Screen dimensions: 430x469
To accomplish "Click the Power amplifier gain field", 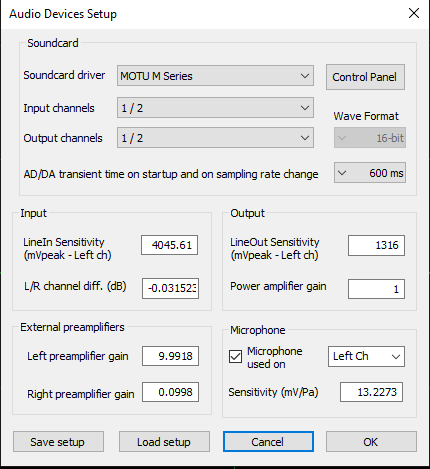I will coord(376,289).
